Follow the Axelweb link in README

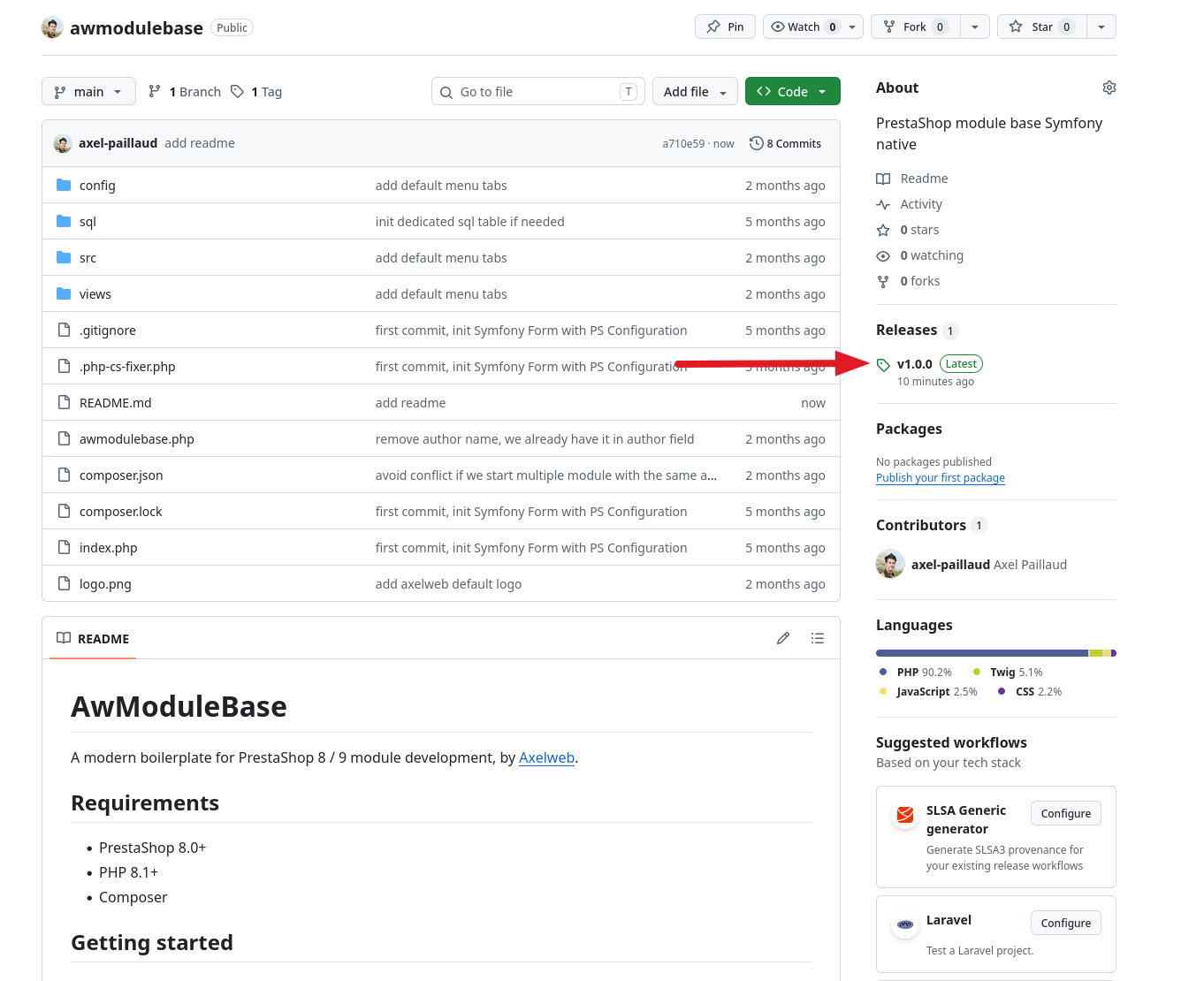546,757
